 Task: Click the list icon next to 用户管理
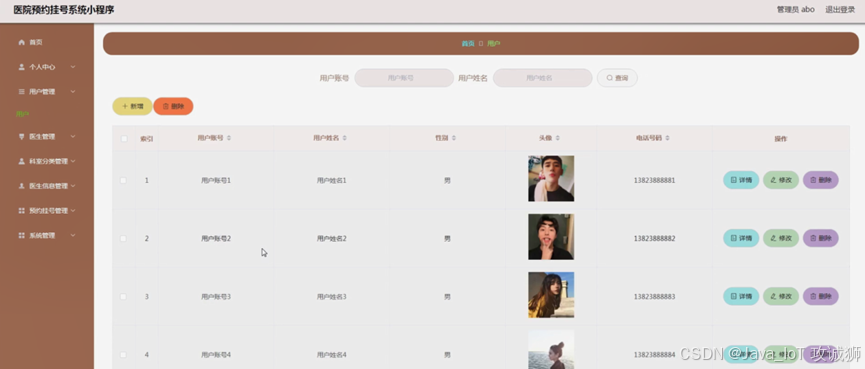(x=22, y=92)
